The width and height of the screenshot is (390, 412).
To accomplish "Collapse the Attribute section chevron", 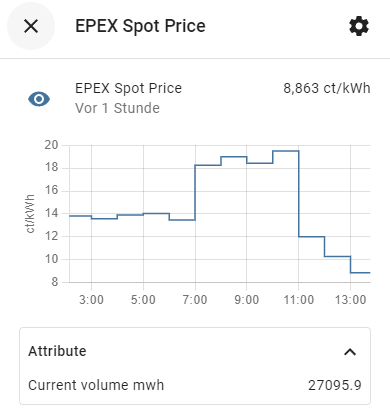I will click(350, 352).
